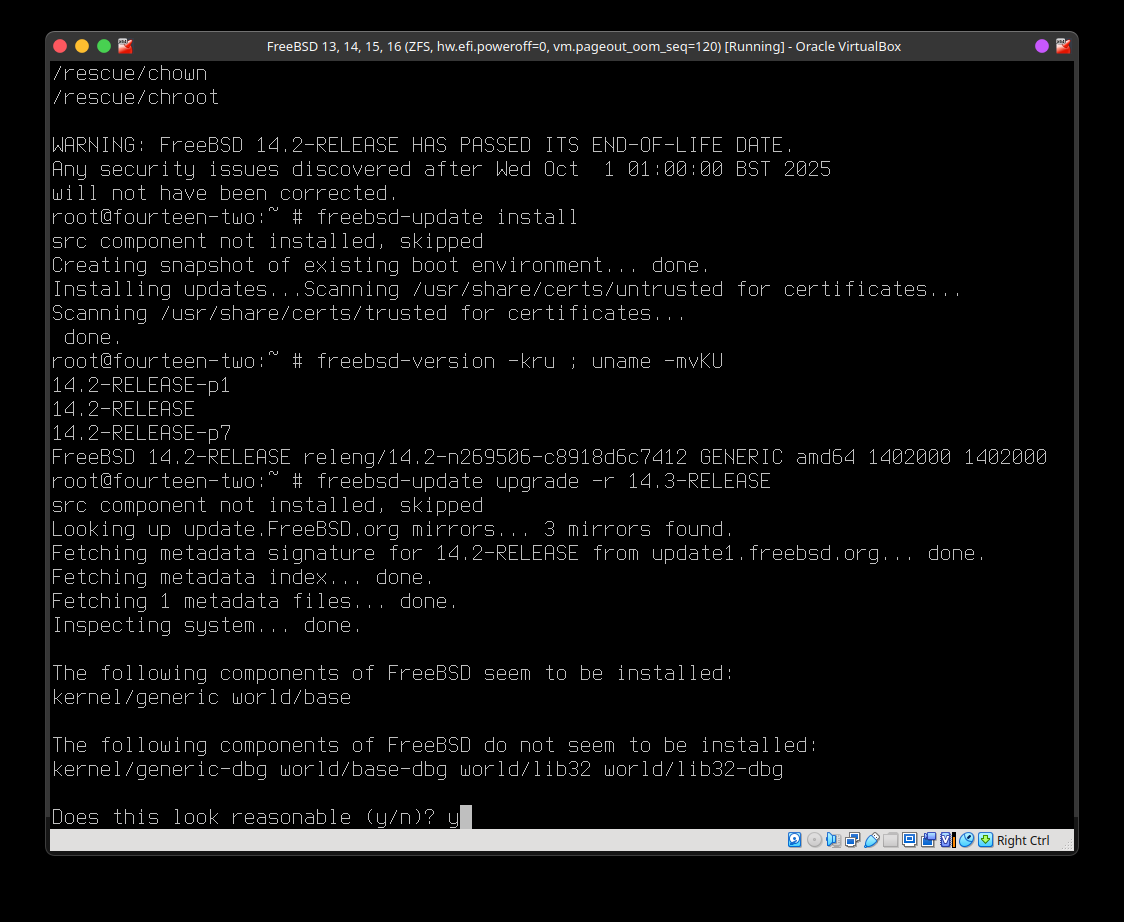Click the Right Ctrl host key label

tap(1023, 840)
